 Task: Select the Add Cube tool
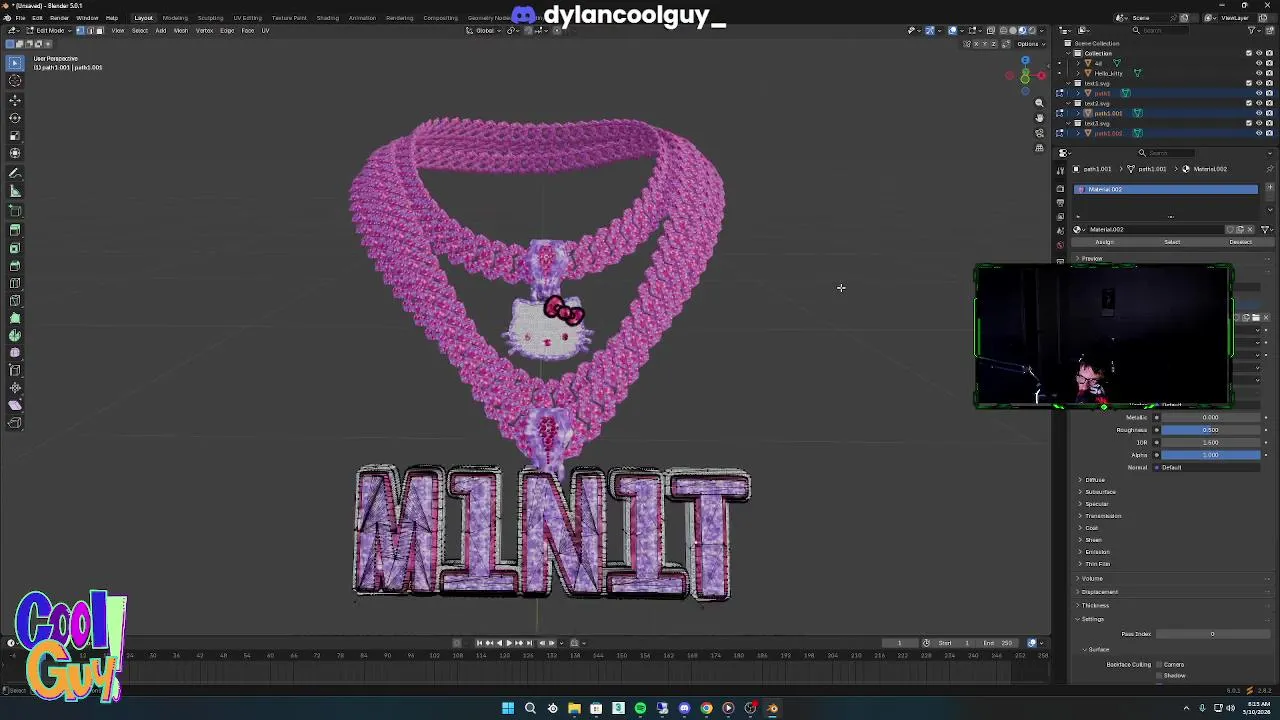15,211
